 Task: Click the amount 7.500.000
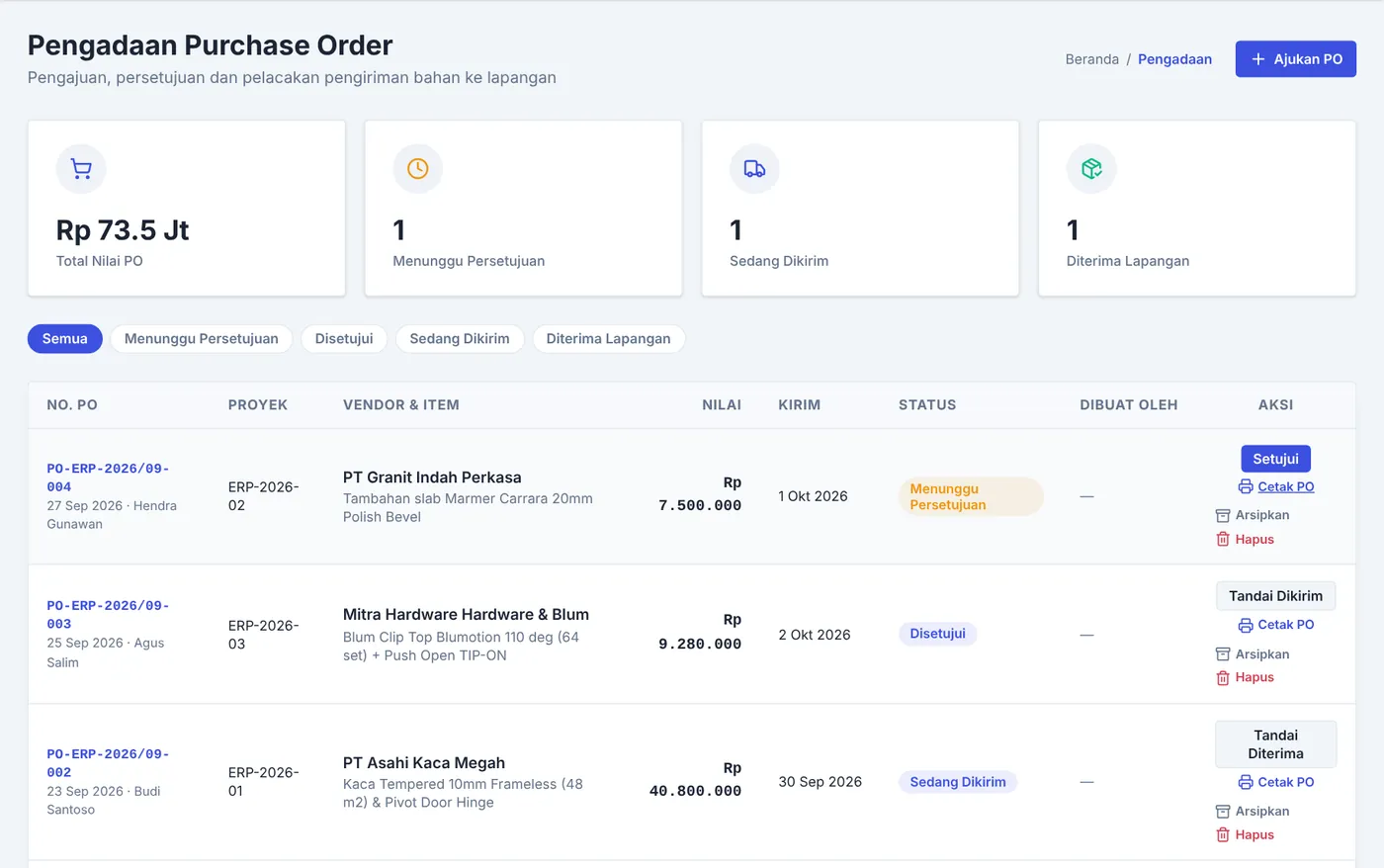pos(700,505)
